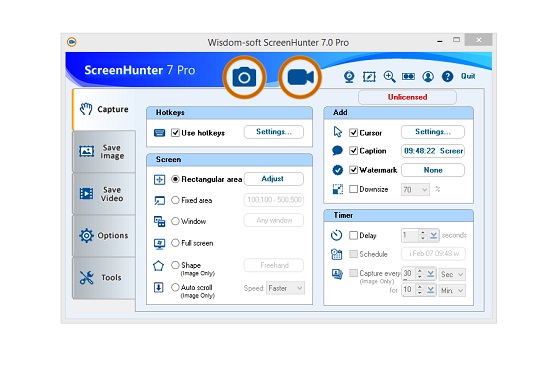
Task: Open the Min unit dropdown
Action: (452, 291)
